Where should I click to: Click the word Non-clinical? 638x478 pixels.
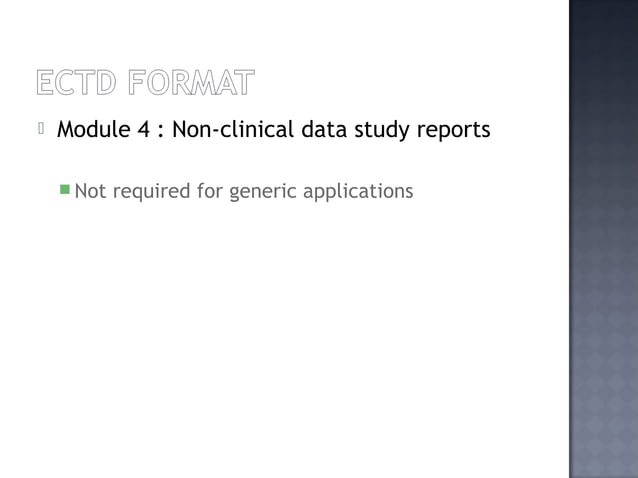pos(227,130)
